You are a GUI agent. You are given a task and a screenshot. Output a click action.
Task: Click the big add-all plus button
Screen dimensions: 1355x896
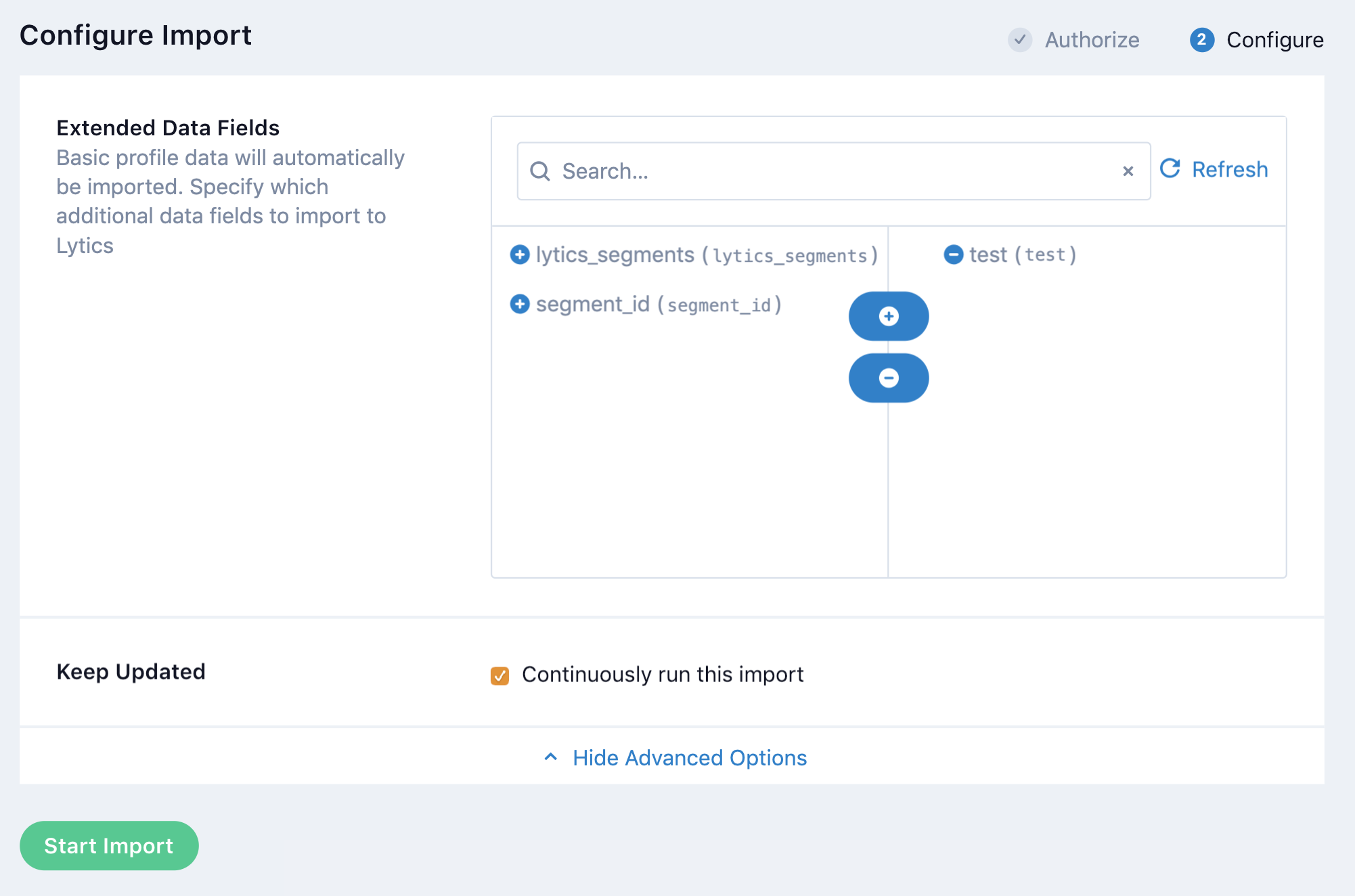[889, 316]
